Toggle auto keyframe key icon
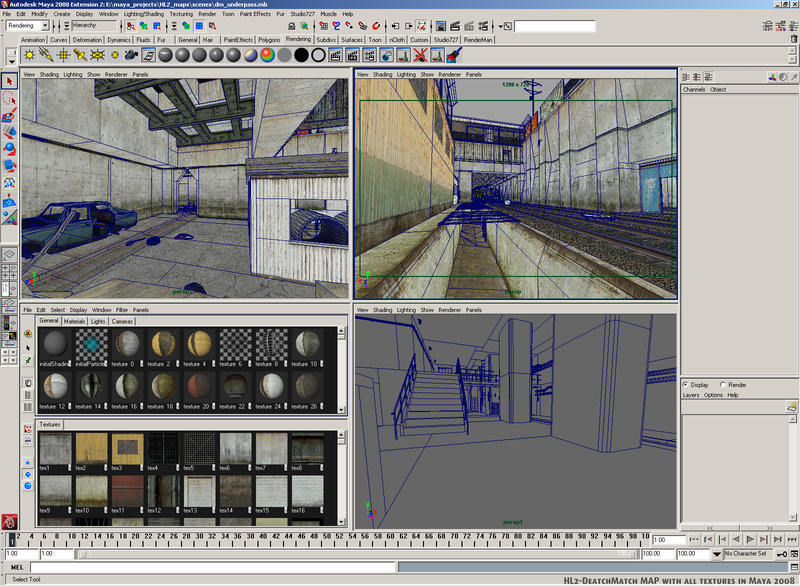Image resolution: width=800 pixels, height=587 pixels. click(782, 554)
